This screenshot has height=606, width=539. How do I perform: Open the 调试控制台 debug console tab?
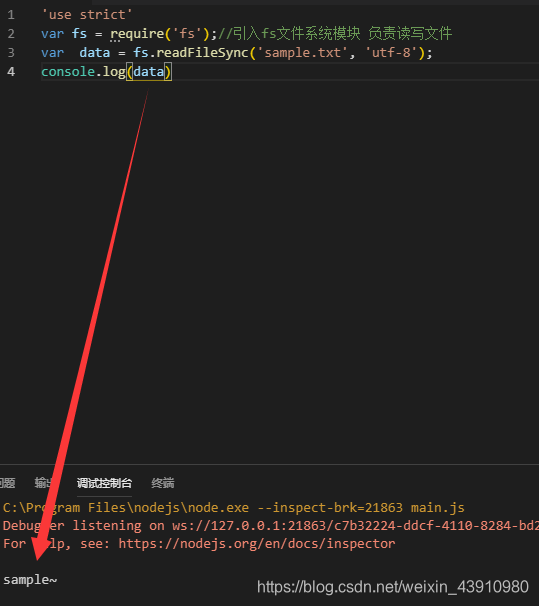[x=104, y=483]
